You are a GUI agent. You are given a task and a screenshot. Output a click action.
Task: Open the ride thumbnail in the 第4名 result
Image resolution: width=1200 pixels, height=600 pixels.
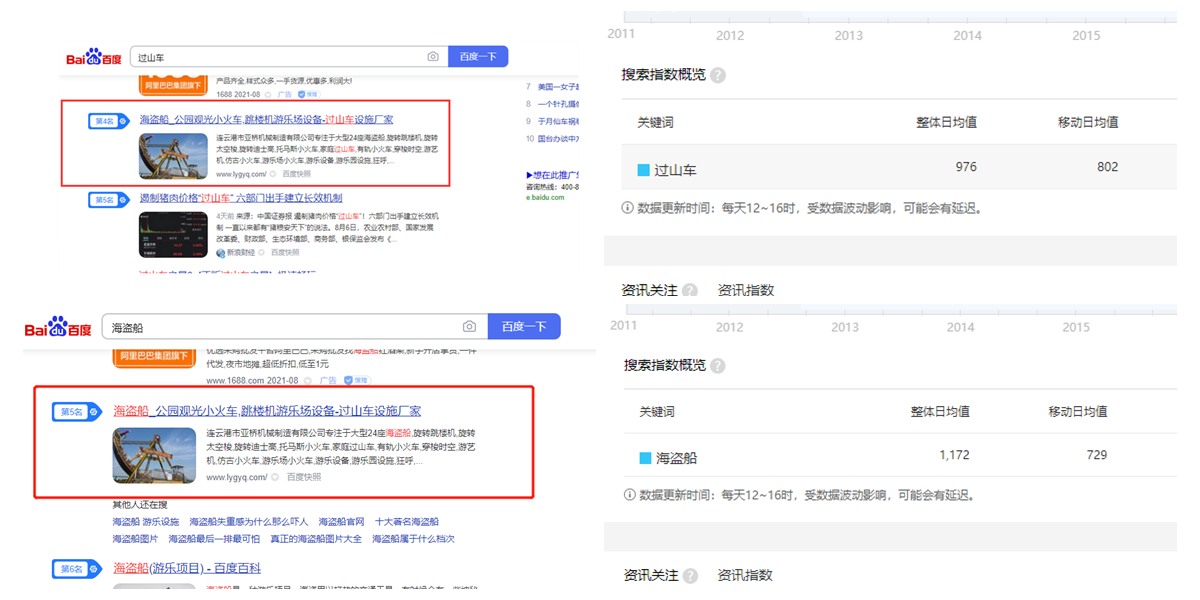pyautogui.click(x=173, y=156)
